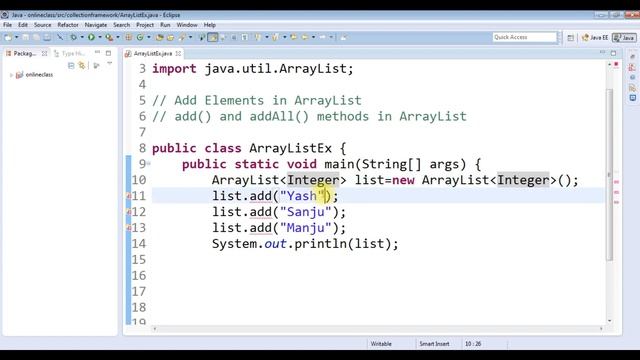This screenshot has width=640, height=360.
Task: Collapse the main method fold at line 9
Action: tap(149, 164)
